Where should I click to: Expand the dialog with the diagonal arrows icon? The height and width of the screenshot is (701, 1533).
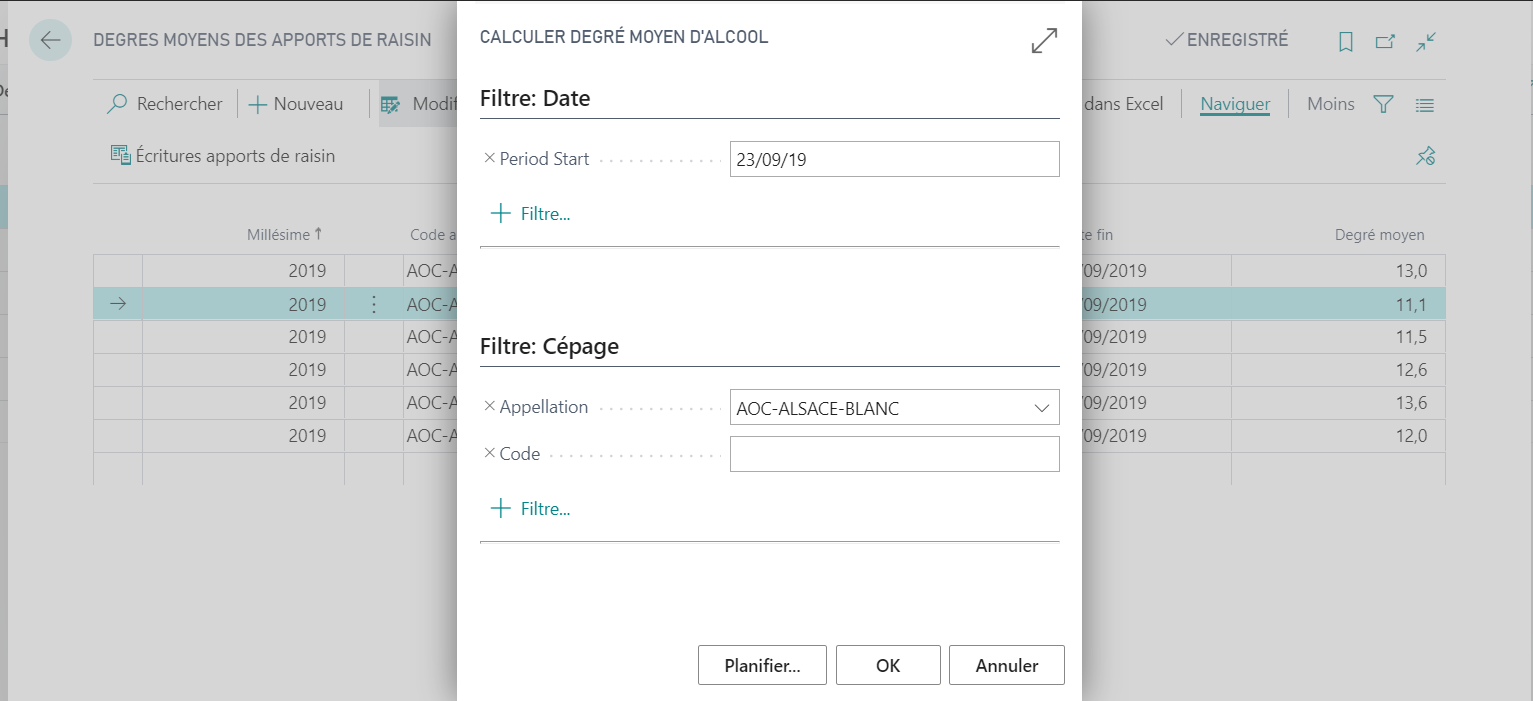coord(1044,41)
